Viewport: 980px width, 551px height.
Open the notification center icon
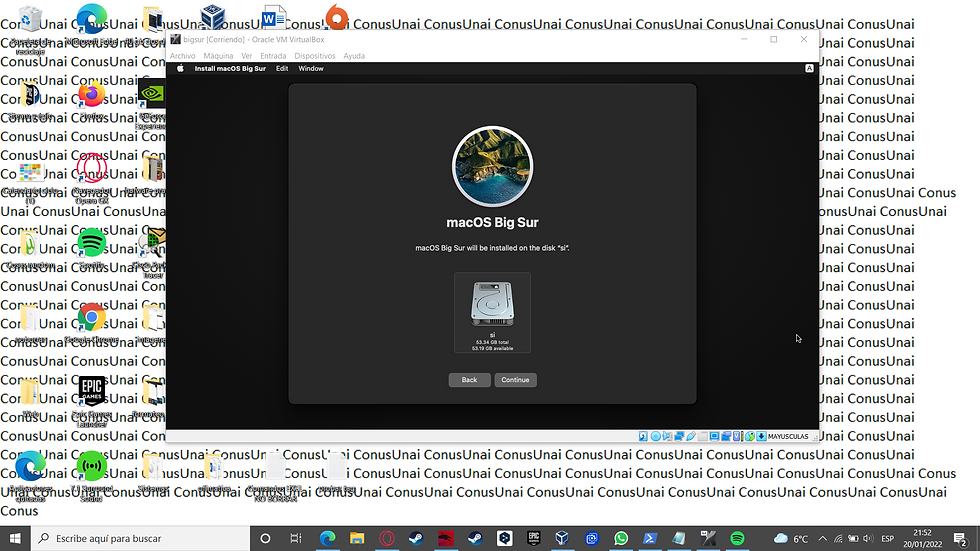pyautogui.click(x=961, y=539)
